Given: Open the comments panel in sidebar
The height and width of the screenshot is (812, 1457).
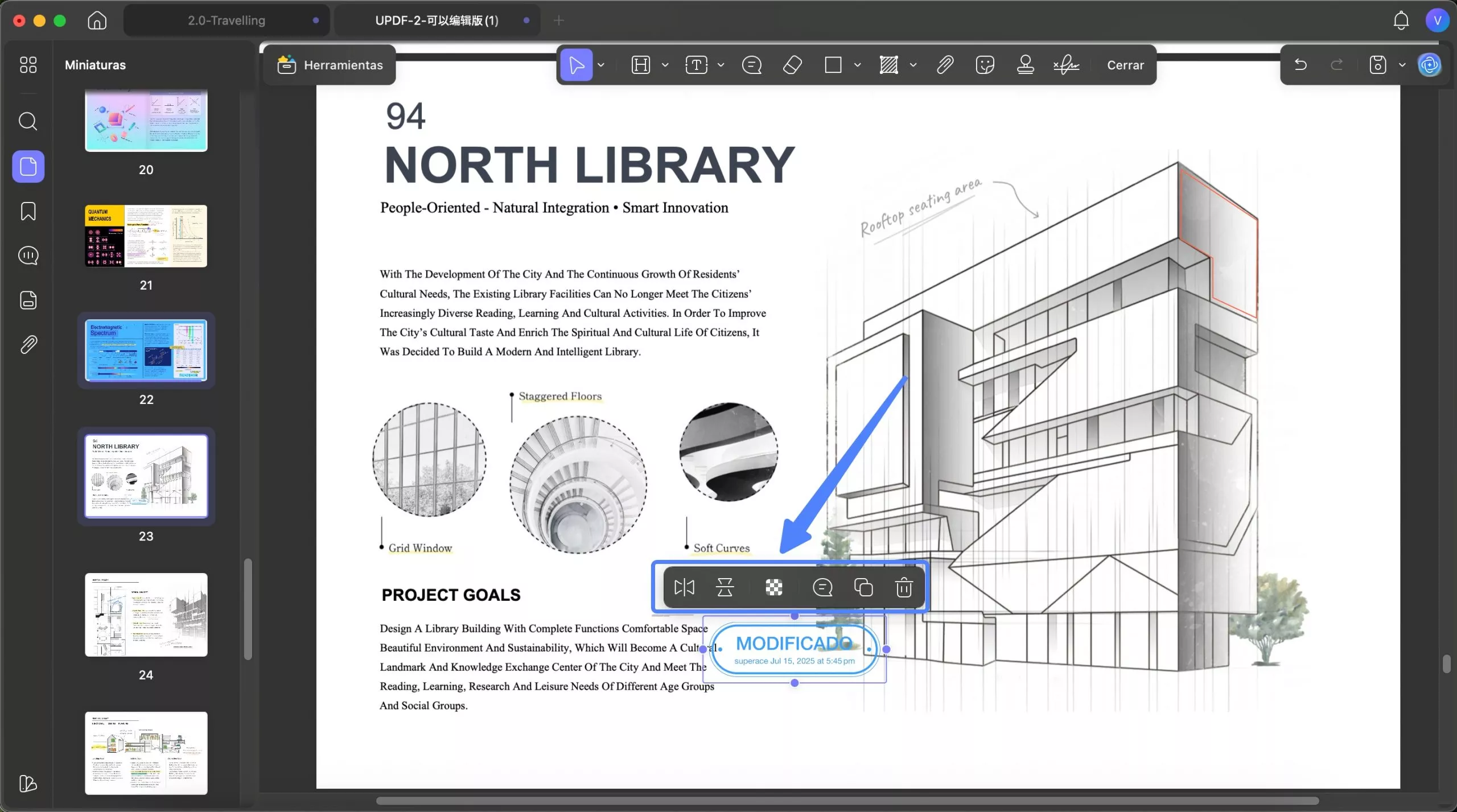Looking at the screenshot, I should [x=28, y=255].
